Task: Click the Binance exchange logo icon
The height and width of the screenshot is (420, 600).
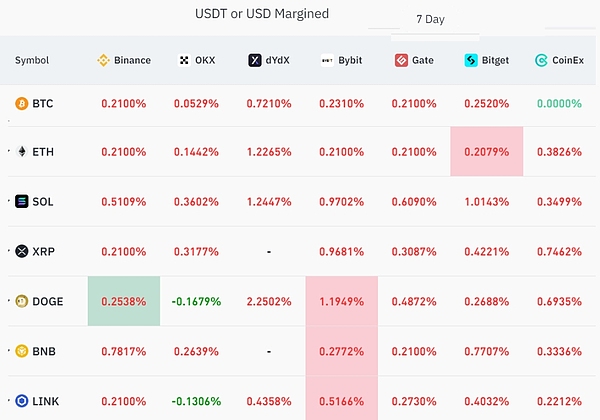Action: coord(102,60)
